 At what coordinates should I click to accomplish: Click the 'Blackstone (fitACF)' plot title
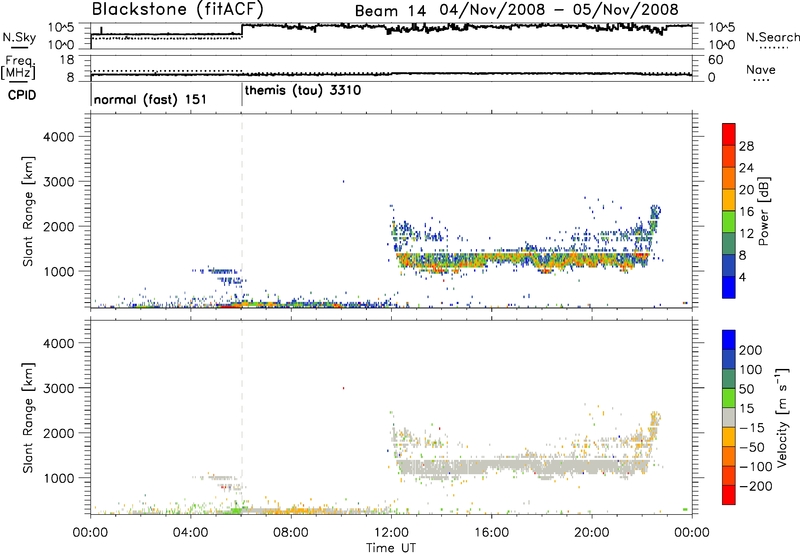(x=178, y=10)
